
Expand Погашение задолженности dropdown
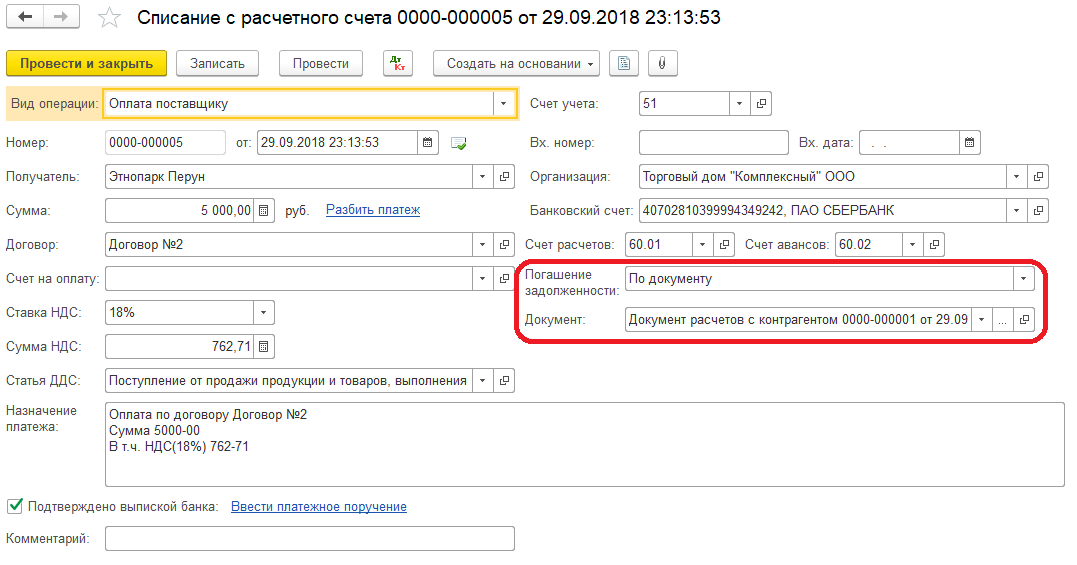pos(1023,279)
